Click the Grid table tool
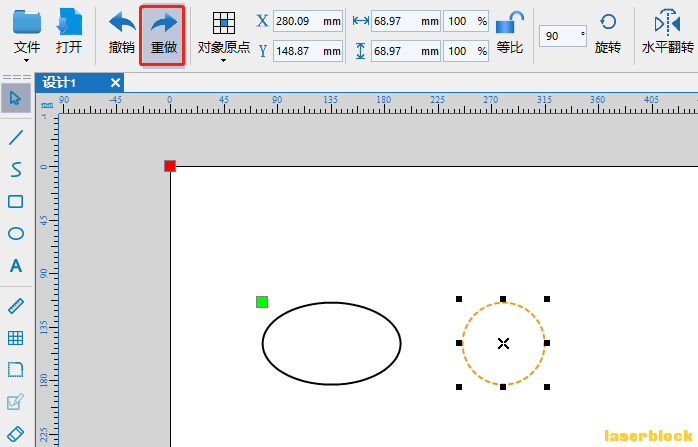698x447 pixels. coord(16,338)
